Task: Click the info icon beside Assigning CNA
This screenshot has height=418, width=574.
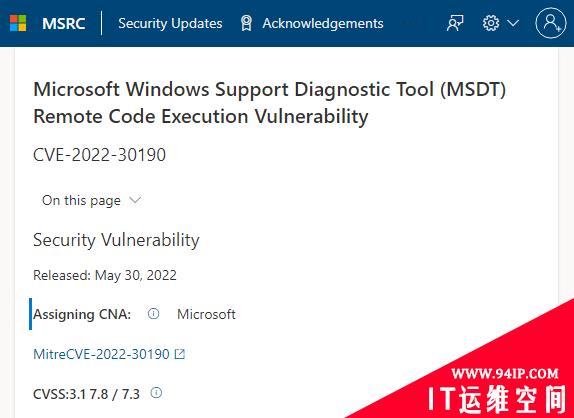Action: pos(153,314)
